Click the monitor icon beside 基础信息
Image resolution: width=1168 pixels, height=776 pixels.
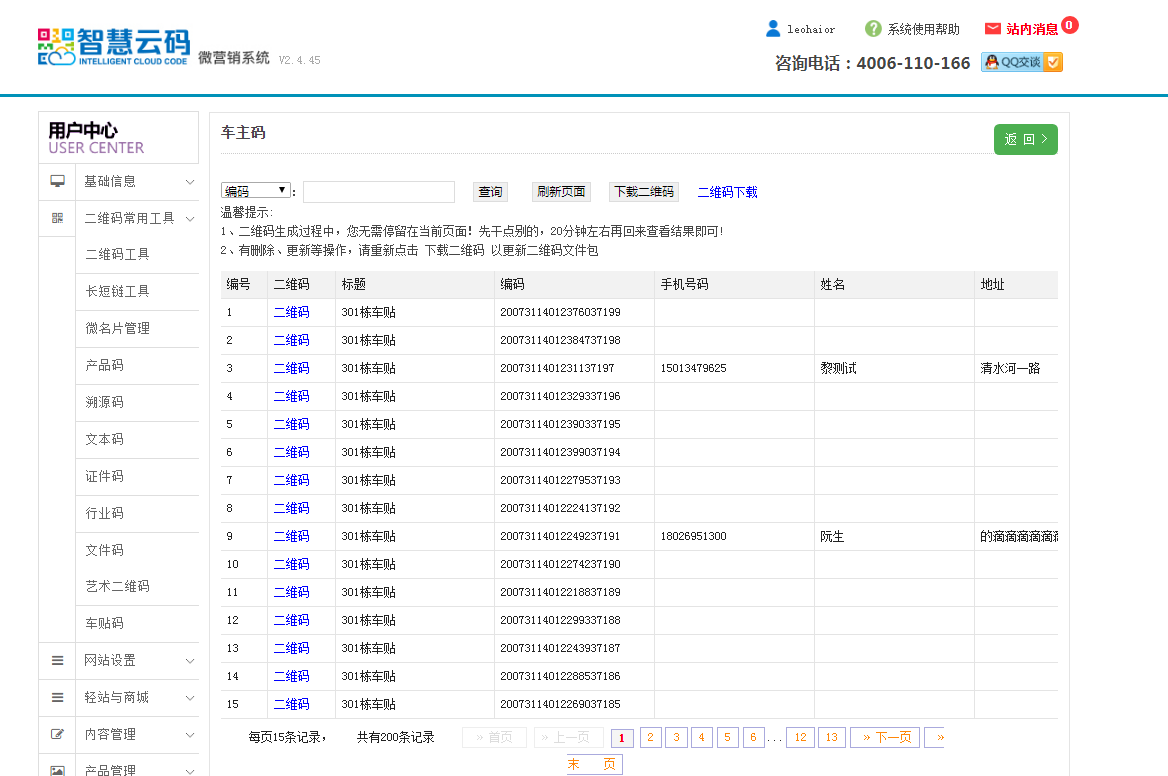pos(58,182)
